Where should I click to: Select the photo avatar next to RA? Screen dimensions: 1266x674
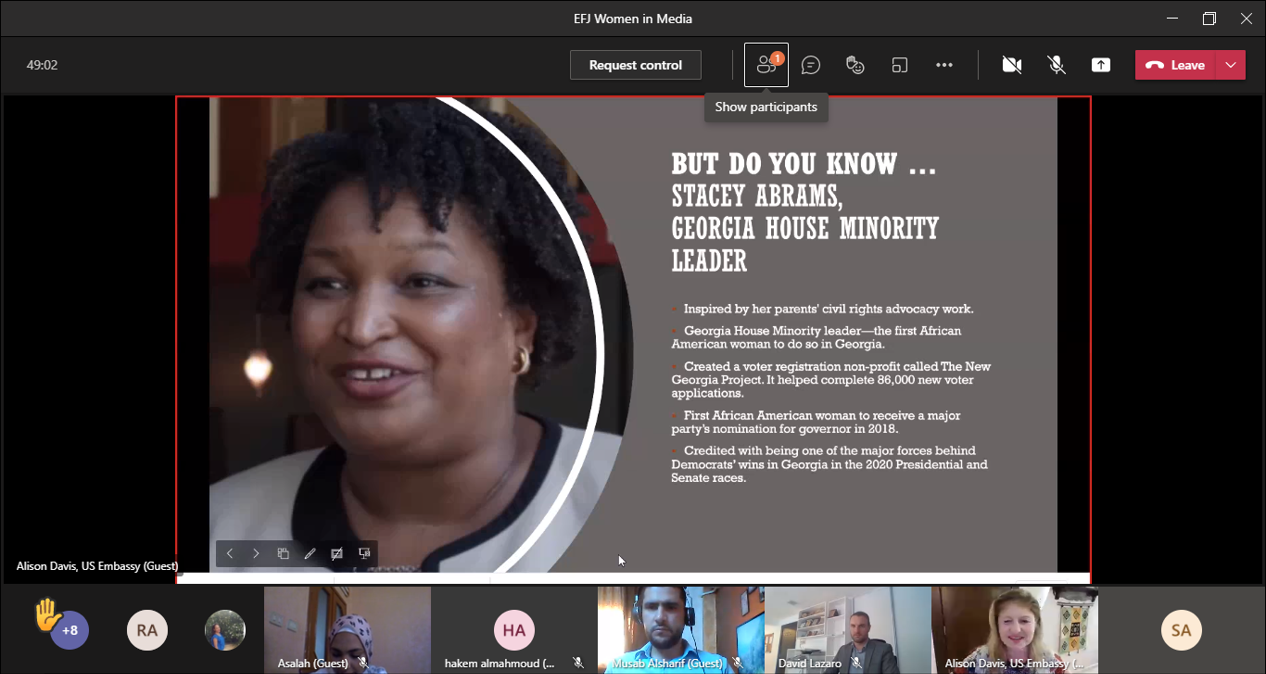tap(225, 630)
